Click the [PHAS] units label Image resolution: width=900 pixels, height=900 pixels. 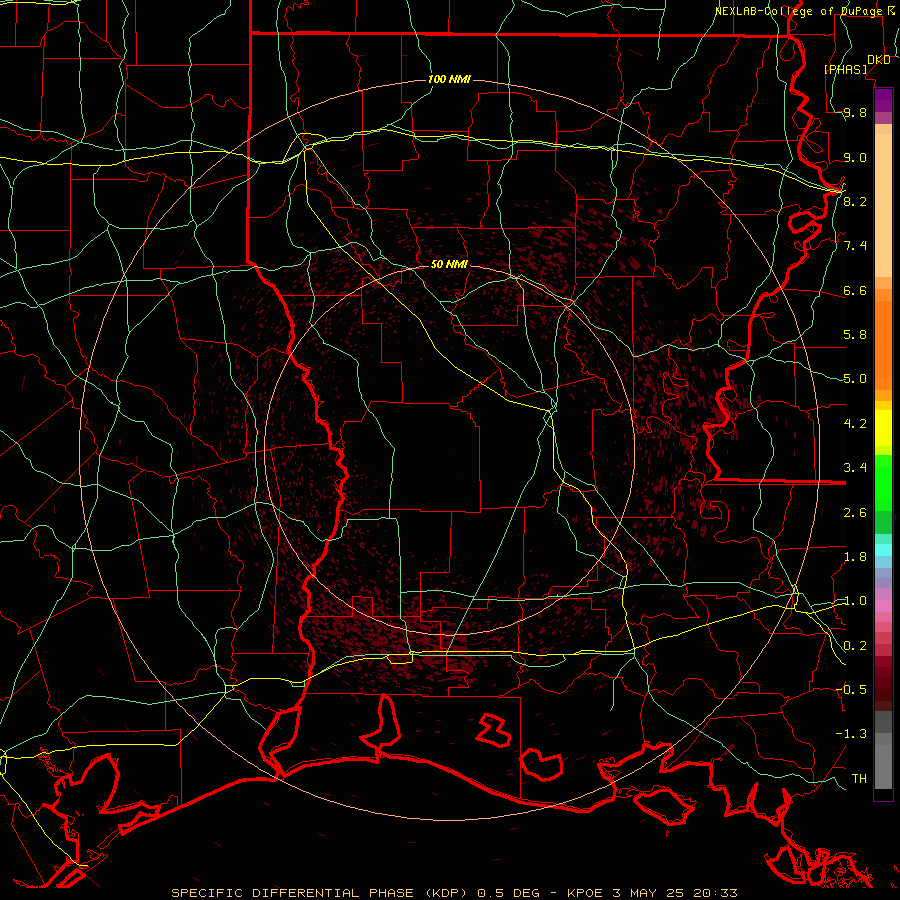pyautogui.click(x=845, y=69)
